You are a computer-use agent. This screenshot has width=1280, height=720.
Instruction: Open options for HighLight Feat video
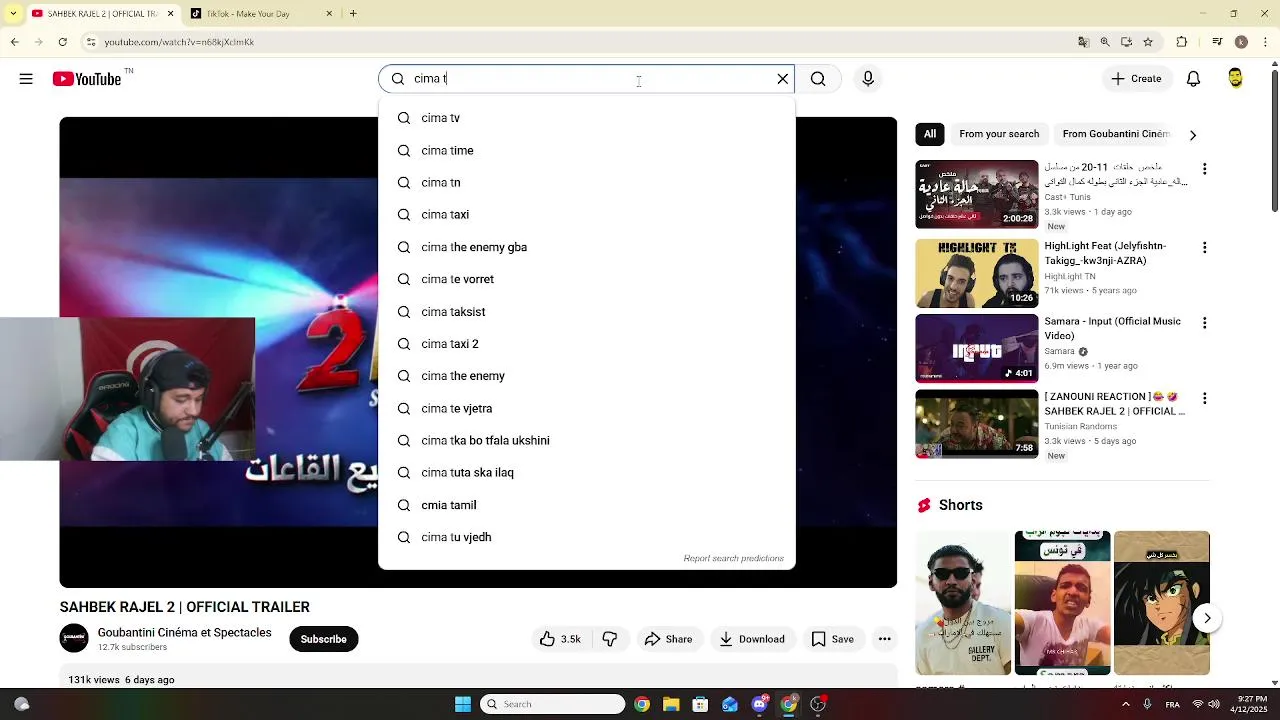(x=1204, y=247)
